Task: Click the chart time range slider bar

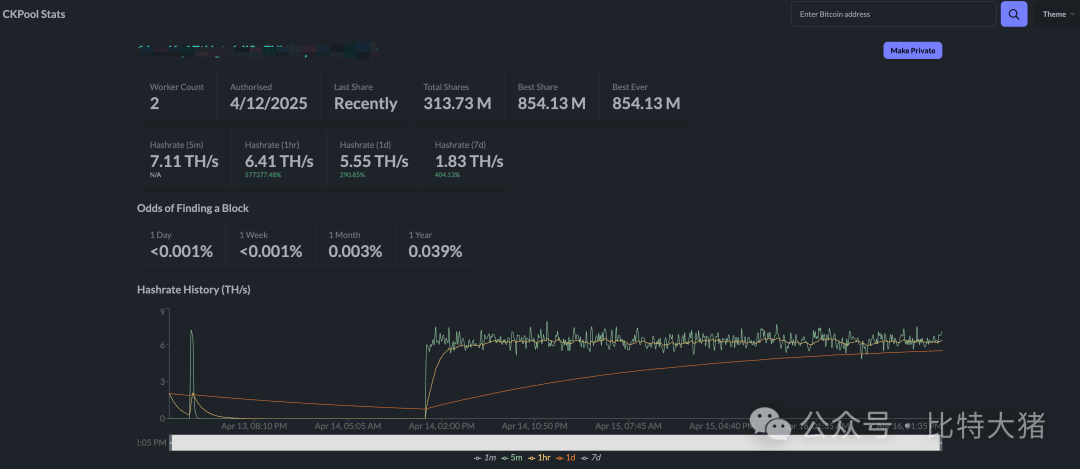Action: pos(555,443)
